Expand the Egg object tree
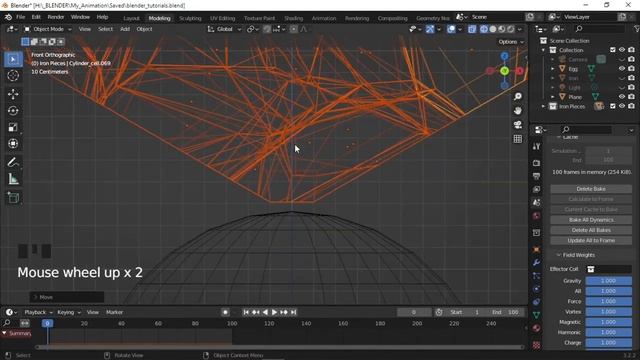The width and height of the screenshot is (640, 360). (x=553, y=69)
